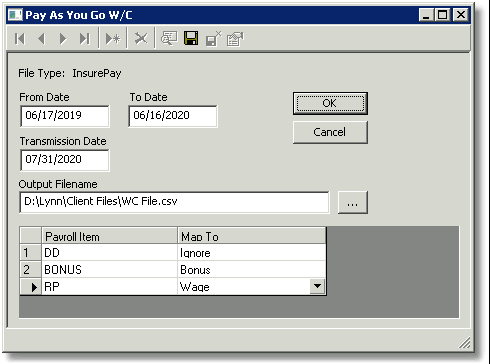Open the find records icon
The height and width of the screenshot is (364, 490).
point(169,39)
